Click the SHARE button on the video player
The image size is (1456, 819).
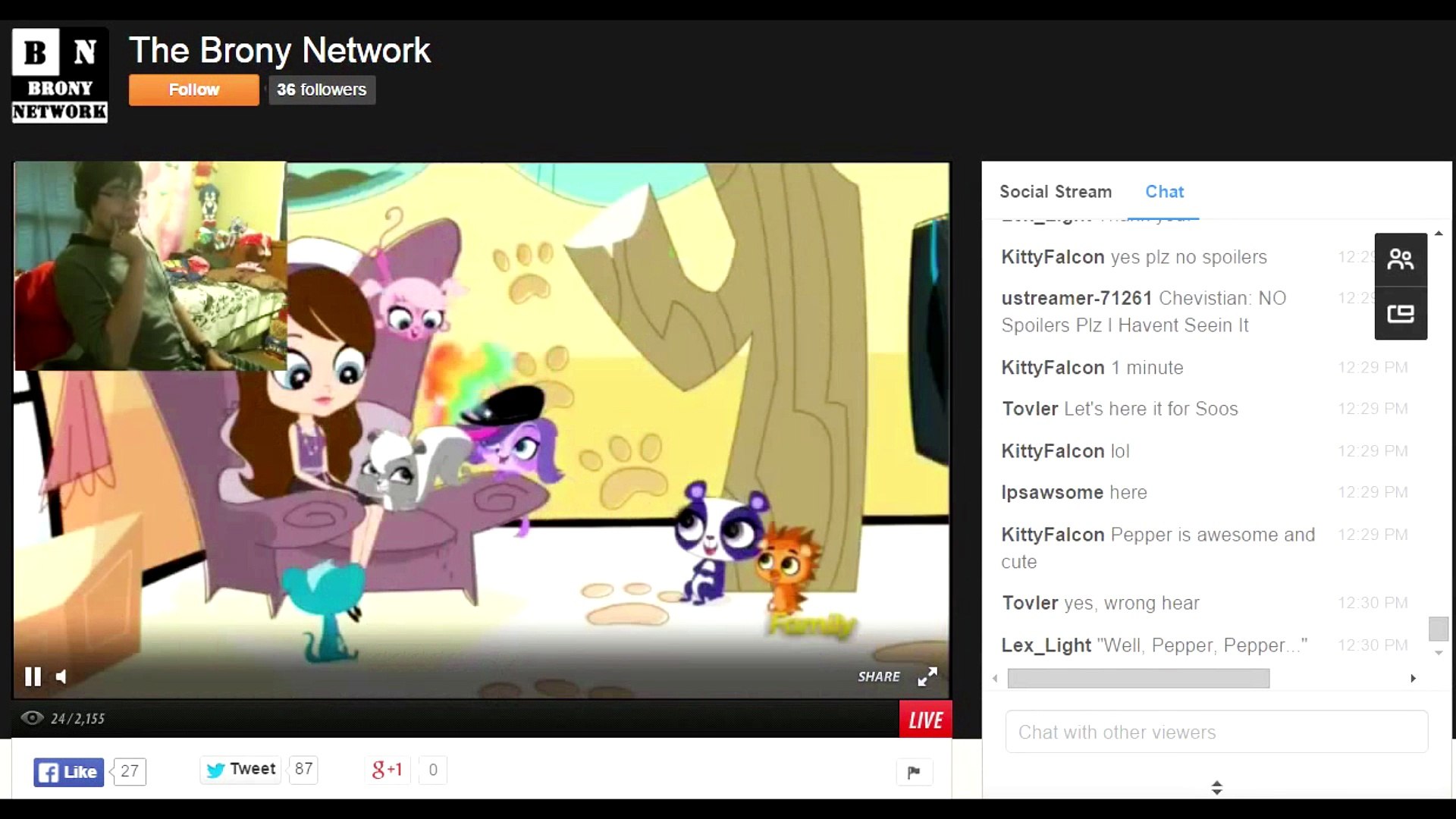point(879,676)
